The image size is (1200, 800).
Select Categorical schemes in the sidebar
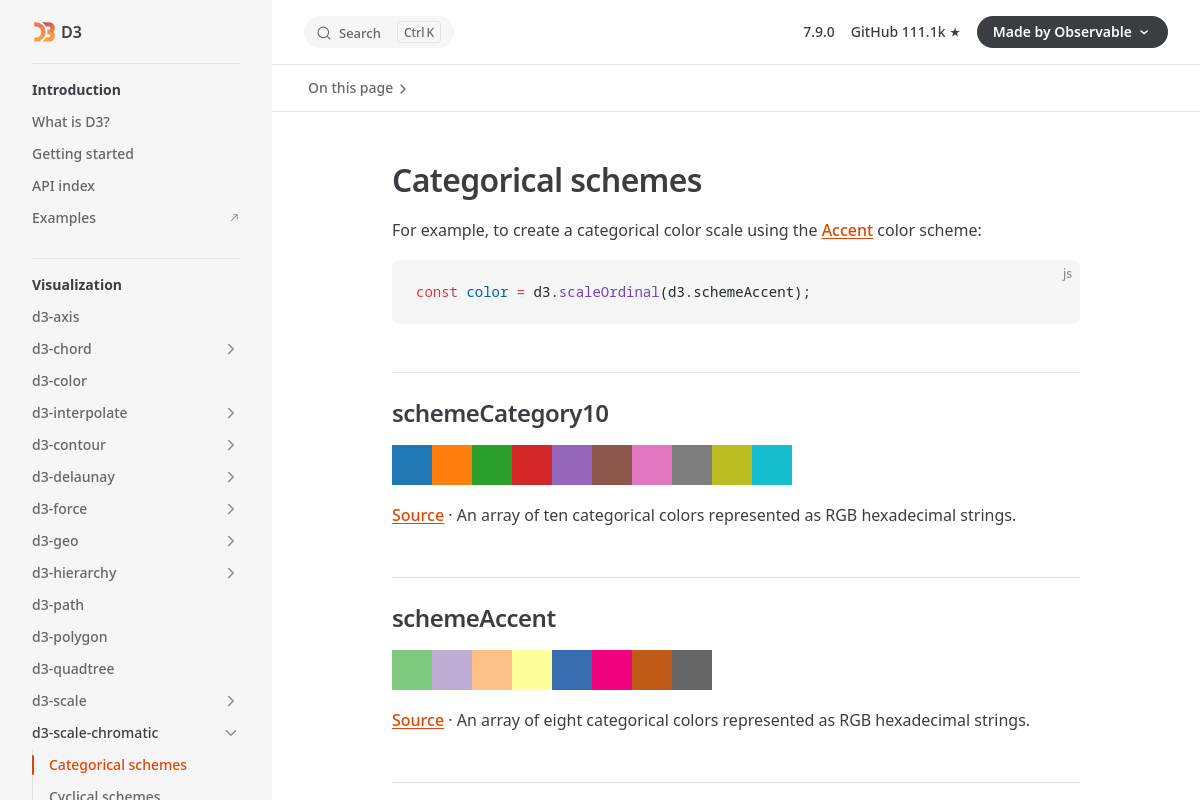[x=118, y=765]
